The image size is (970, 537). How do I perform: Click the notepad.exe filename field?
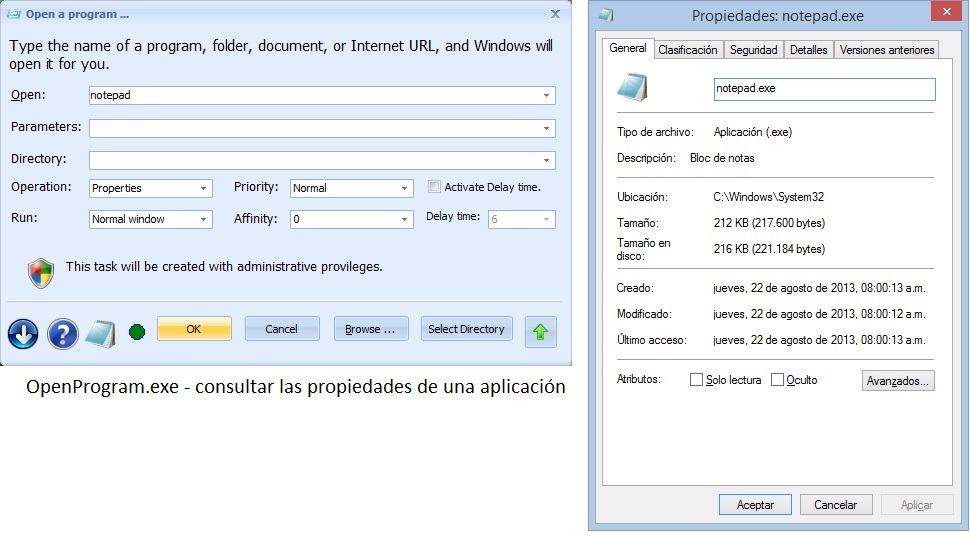coord(825,89)
